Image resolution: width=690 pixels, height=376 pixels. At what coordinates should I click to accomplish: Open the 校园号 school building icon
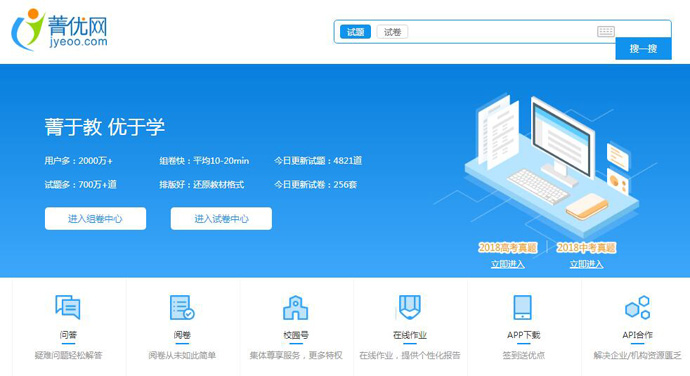(x=296, y=307)
